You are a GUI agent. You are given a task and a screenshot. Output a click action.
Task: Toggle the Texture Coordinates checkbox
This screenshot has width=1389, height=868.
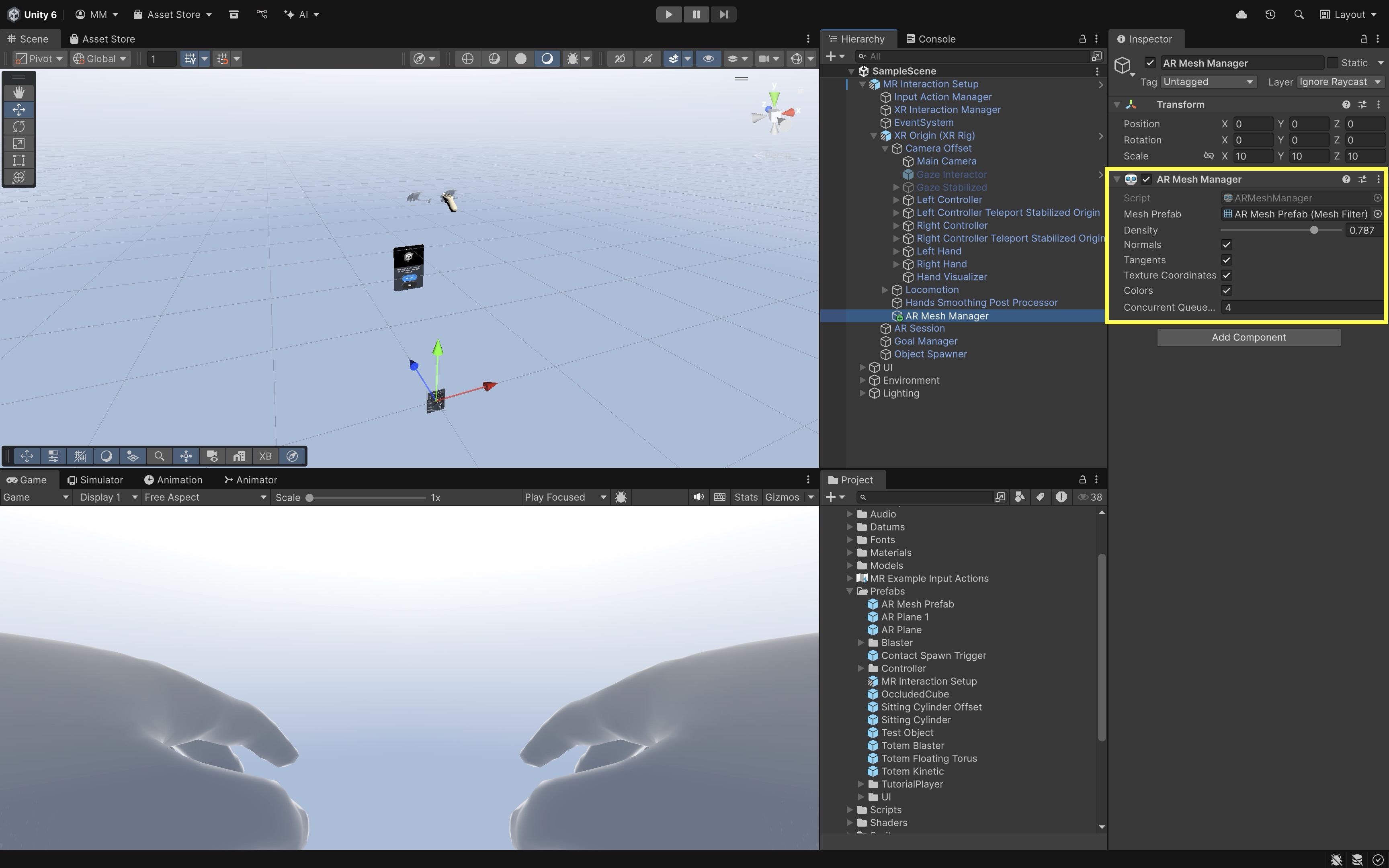(x=1227, y=276)
